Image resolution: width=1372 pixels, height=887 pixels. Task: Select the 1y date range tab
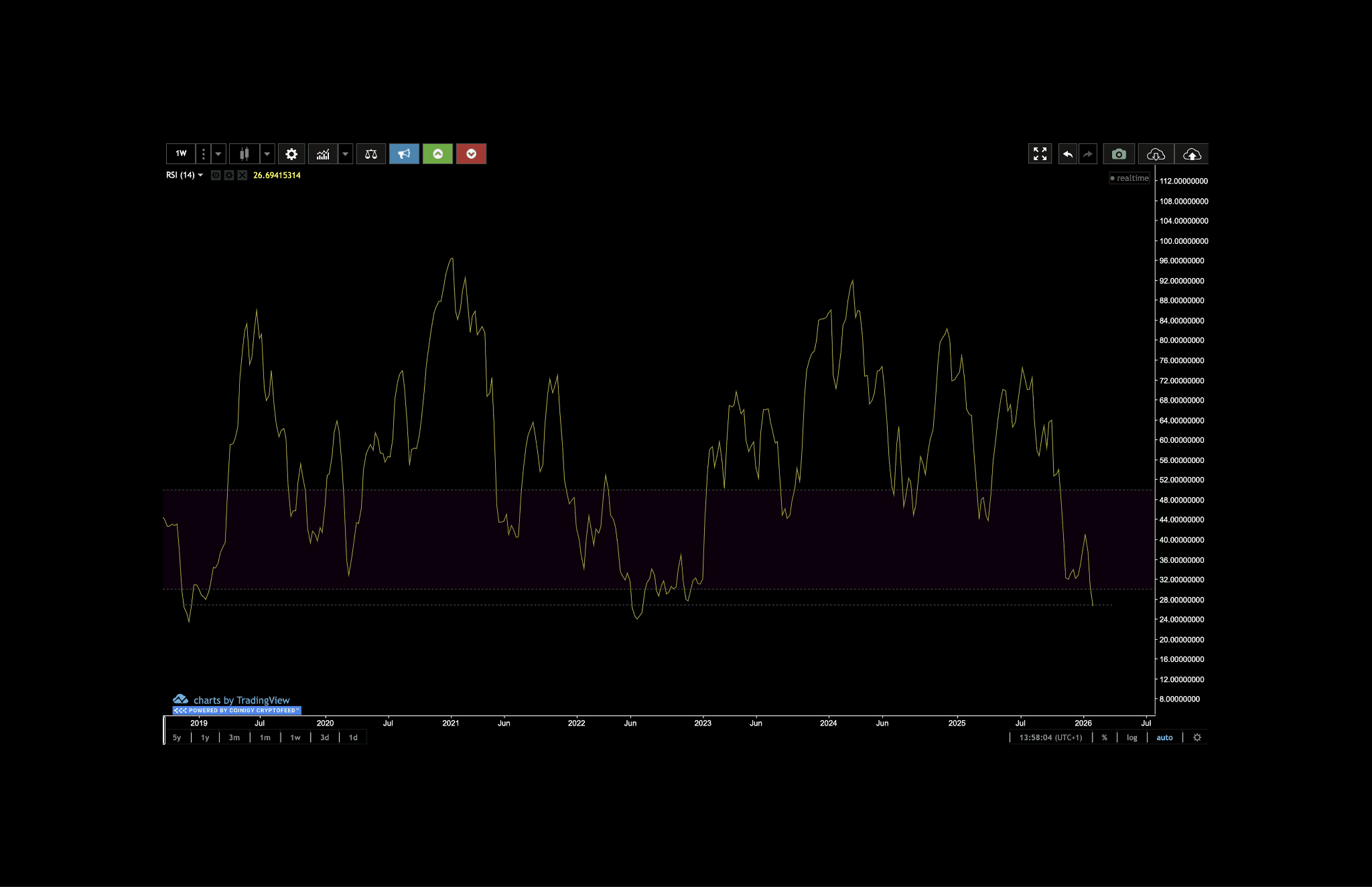click(x=205, y=738)
